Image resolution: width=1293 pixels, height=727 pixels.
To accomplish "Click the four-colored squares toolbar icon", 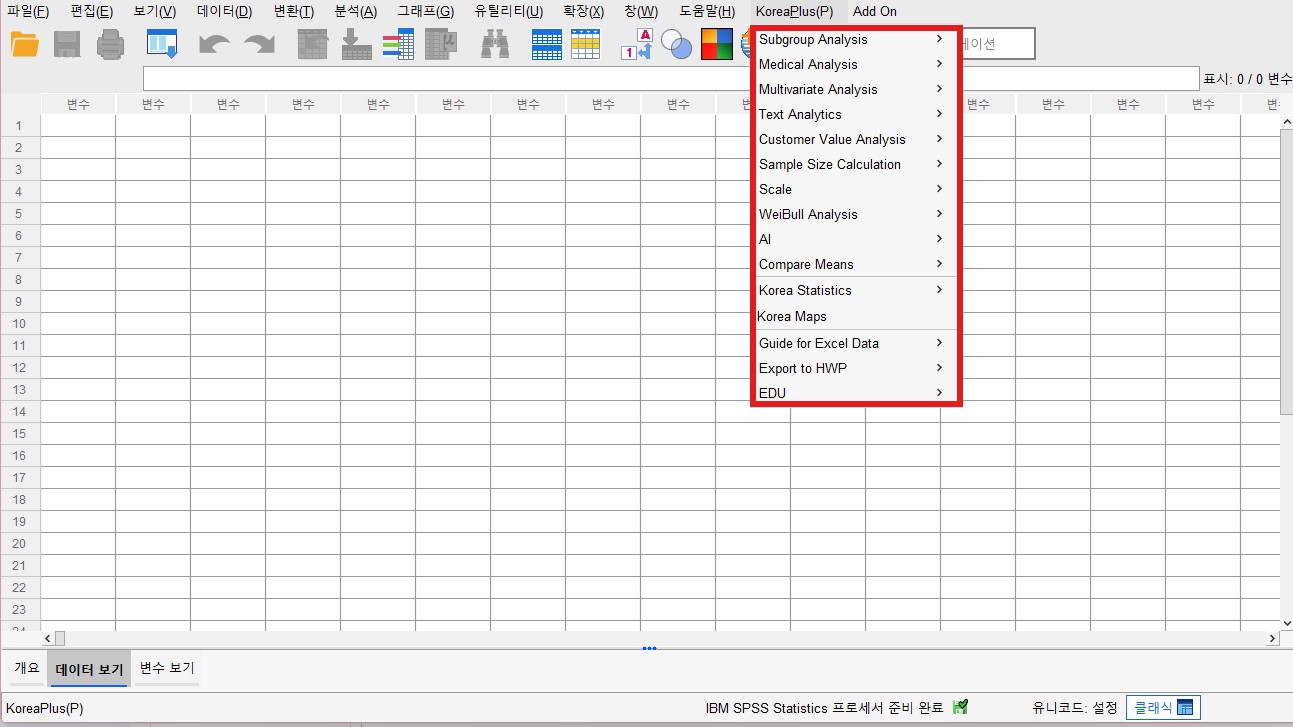I will [716, 44].
